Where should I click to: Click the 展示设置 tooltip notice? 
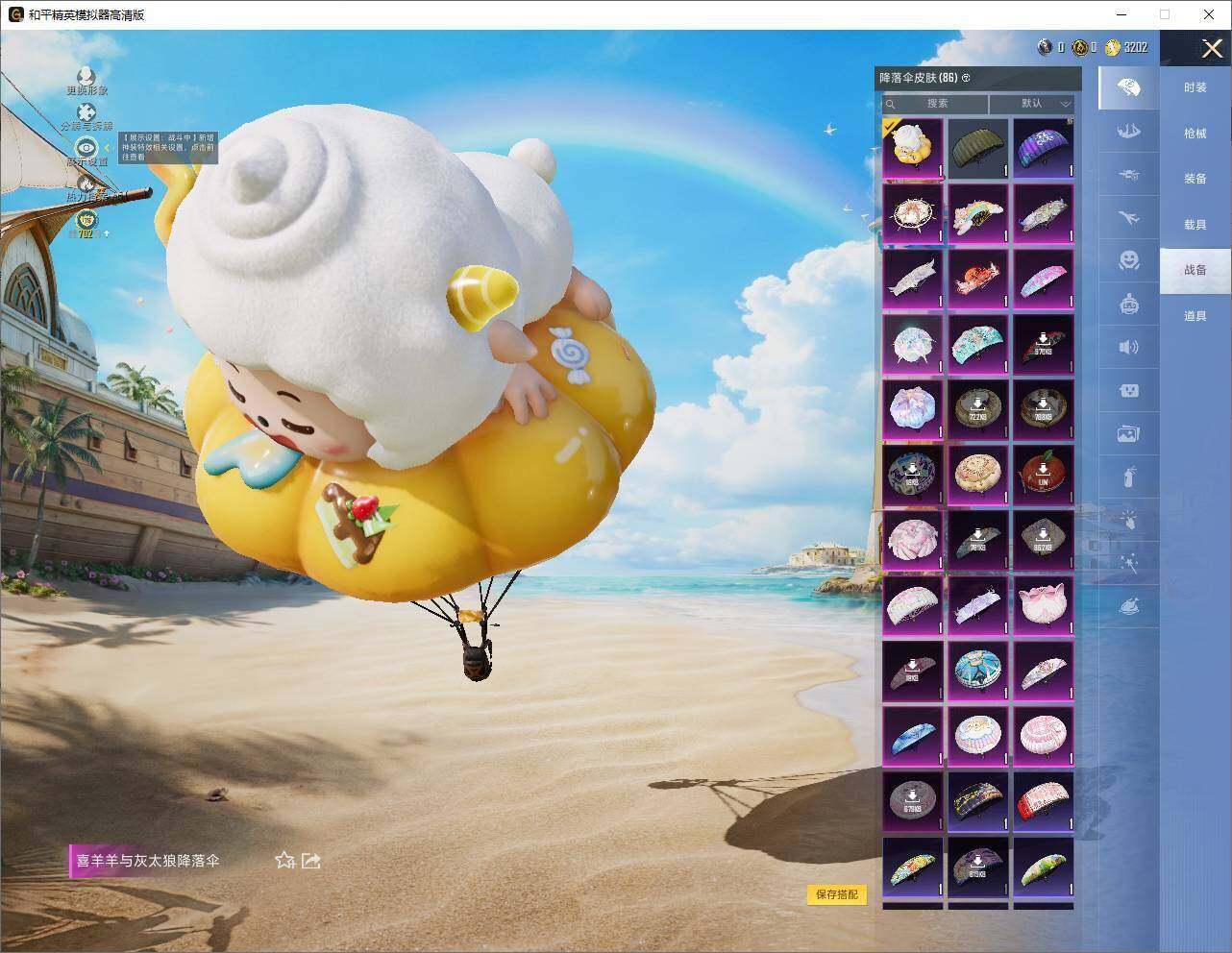point(168,147)
